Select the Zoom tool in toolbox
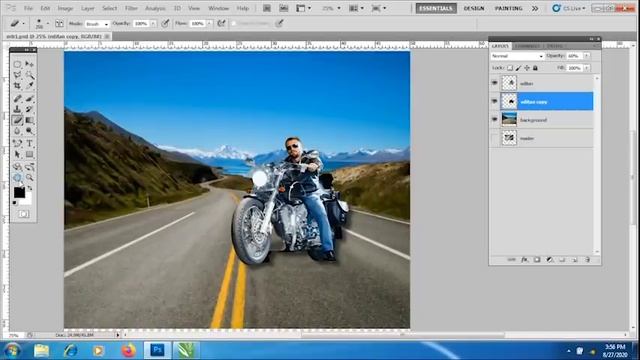Viewport: 640px width, 360px height. [x=29, y=178]
